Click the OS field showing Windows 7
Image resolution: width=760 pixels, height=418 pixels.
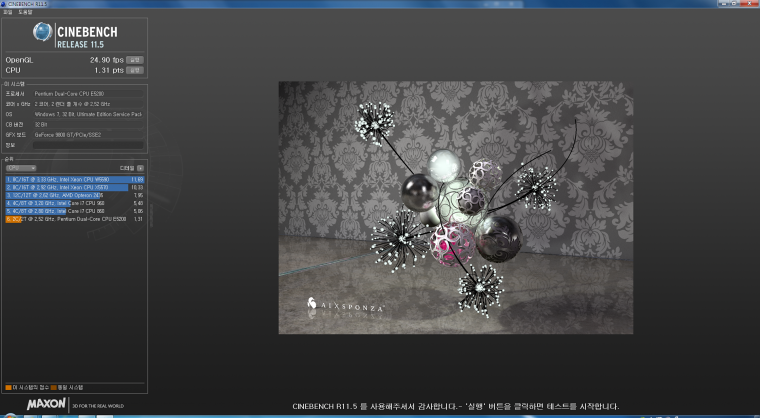(88, 114)
